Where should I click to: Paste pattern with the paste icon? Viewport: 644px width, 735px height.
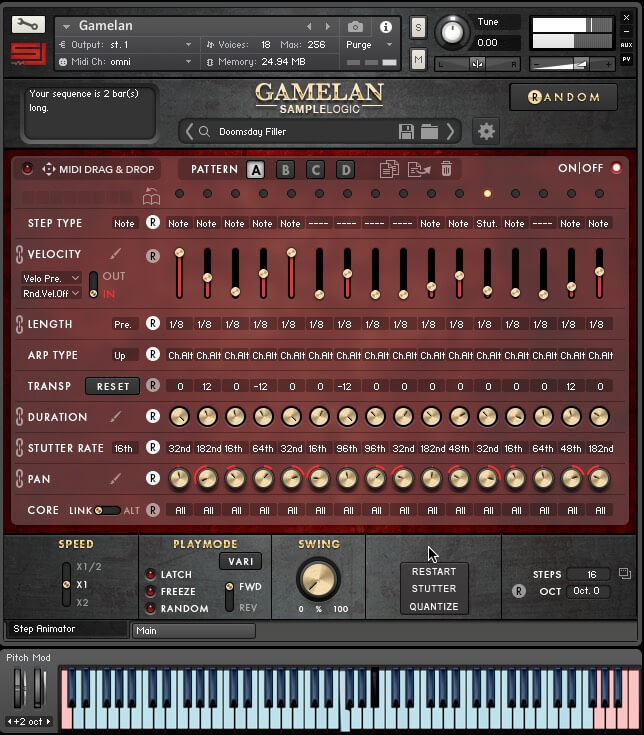pos(419,169)
